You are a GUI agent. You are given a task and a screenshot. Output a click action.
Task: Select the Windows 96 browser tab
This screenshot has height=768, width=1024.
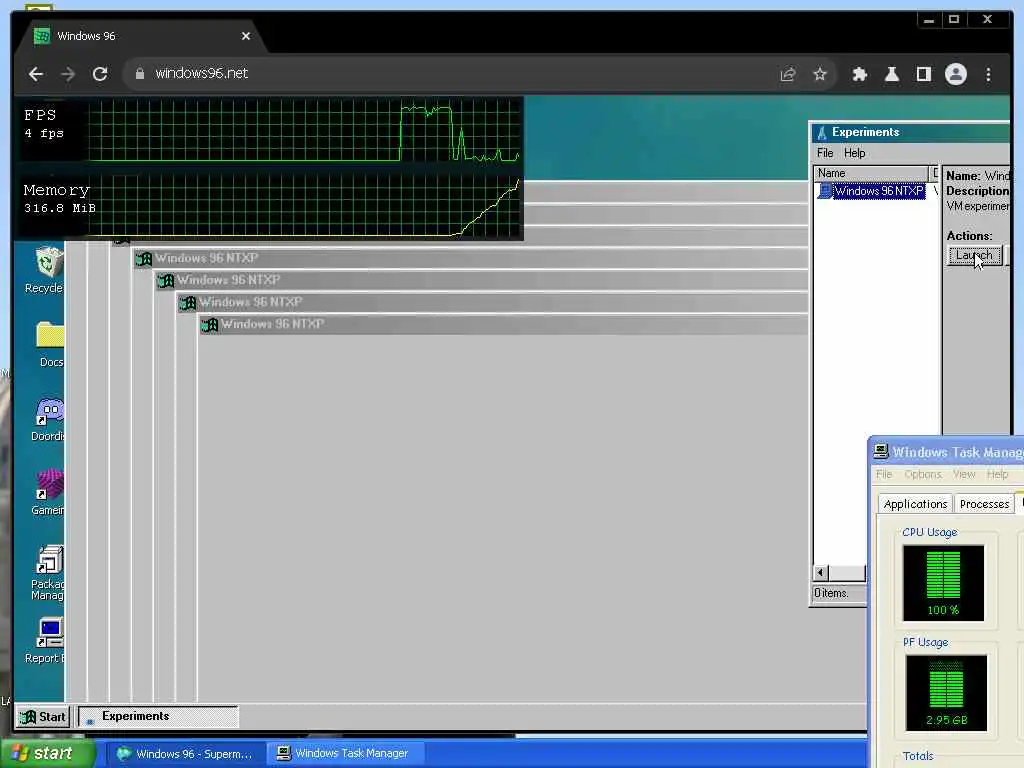tap(140, 36)
